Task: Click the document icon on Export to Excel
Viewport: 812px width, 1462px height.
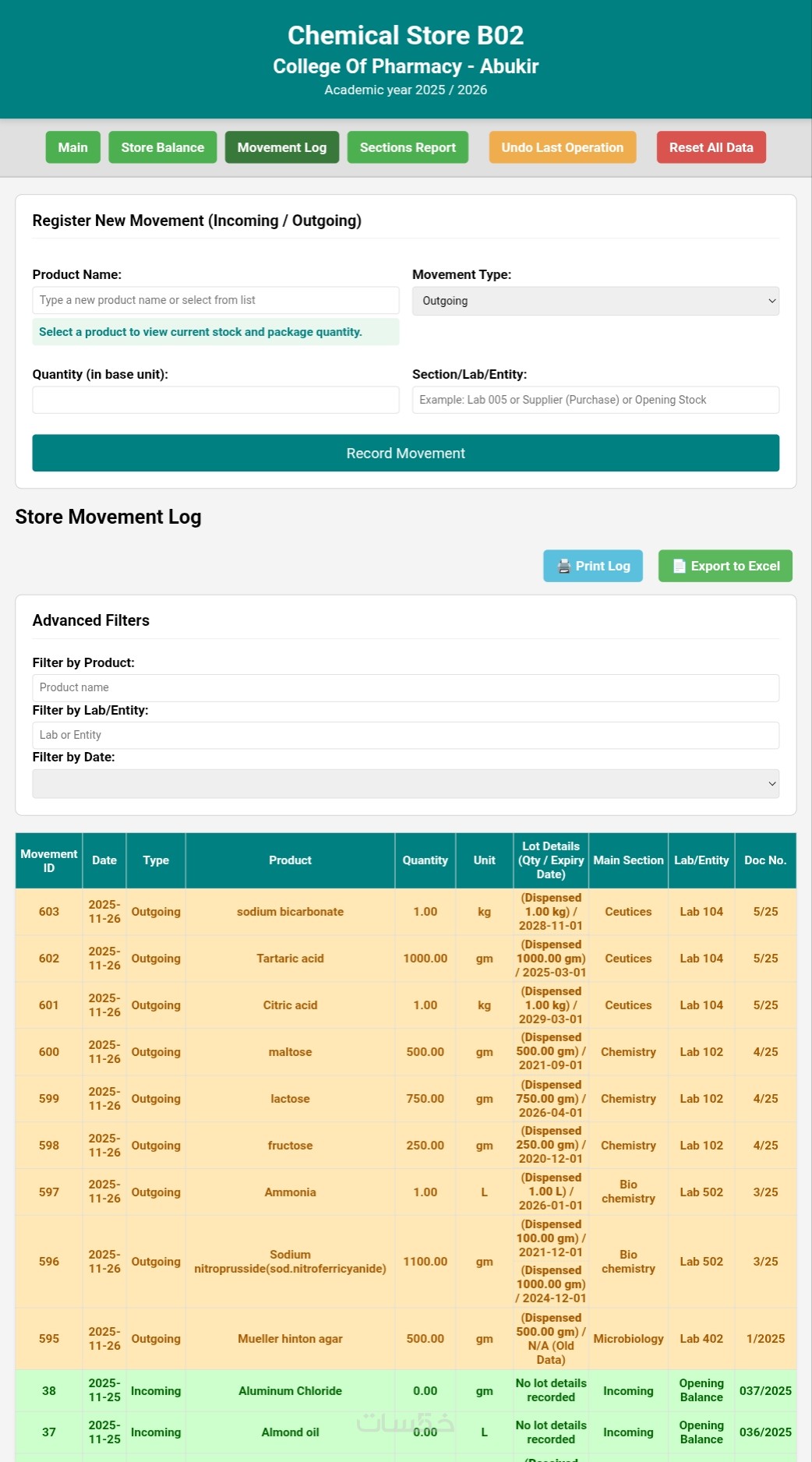Action: coord(680,567)
